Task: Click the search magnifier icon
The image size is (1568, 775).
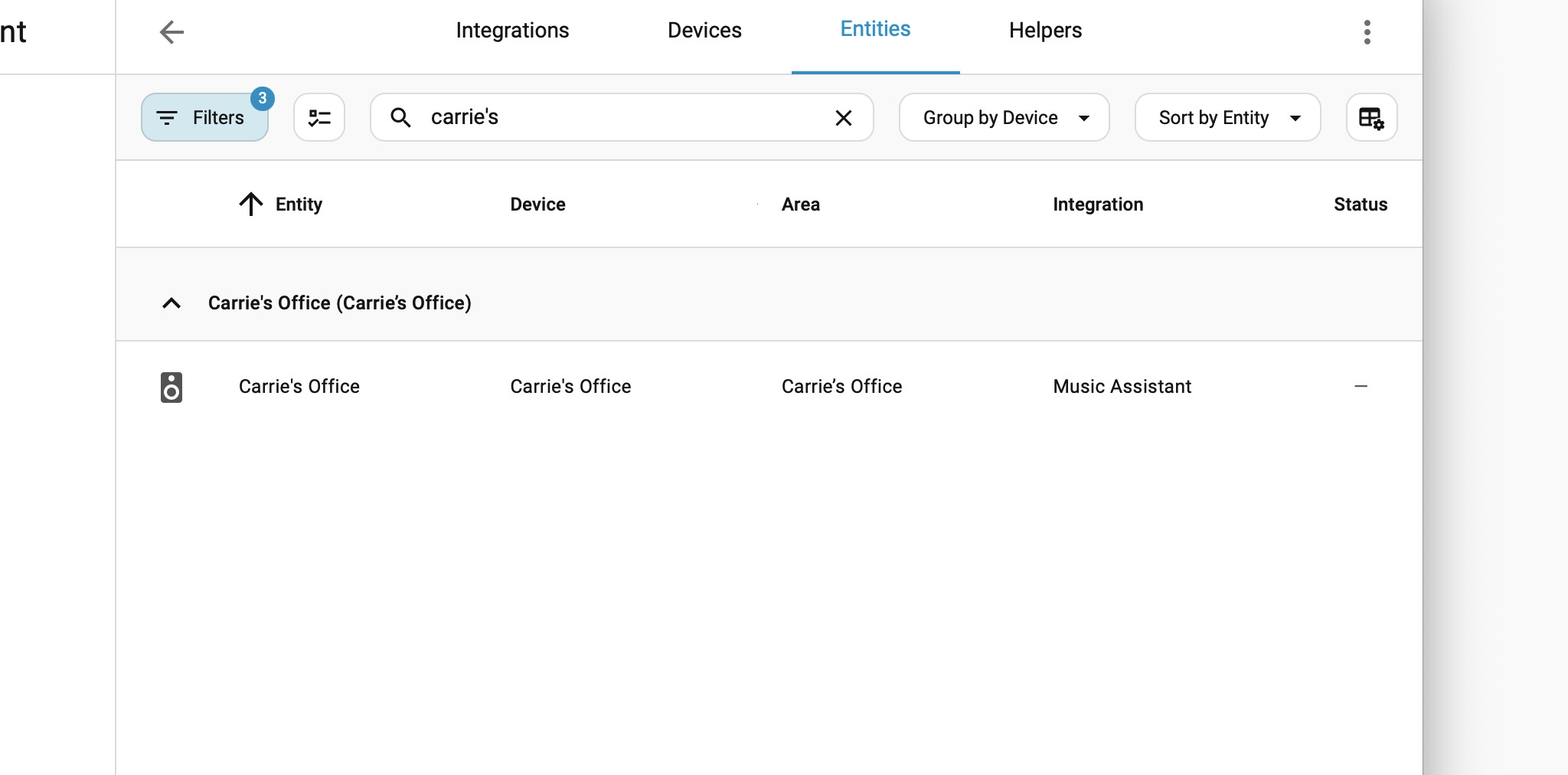Action: [x=400, y=118]
